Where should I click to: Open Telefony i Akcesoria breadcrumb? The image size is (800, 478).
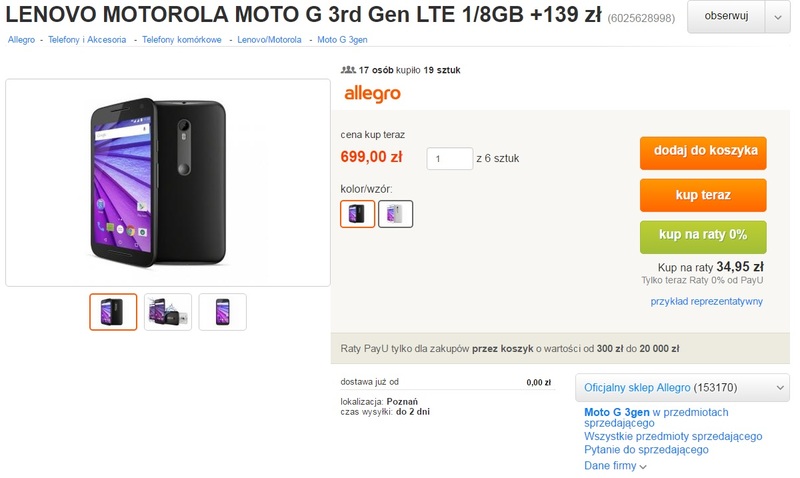pos(87,40)
